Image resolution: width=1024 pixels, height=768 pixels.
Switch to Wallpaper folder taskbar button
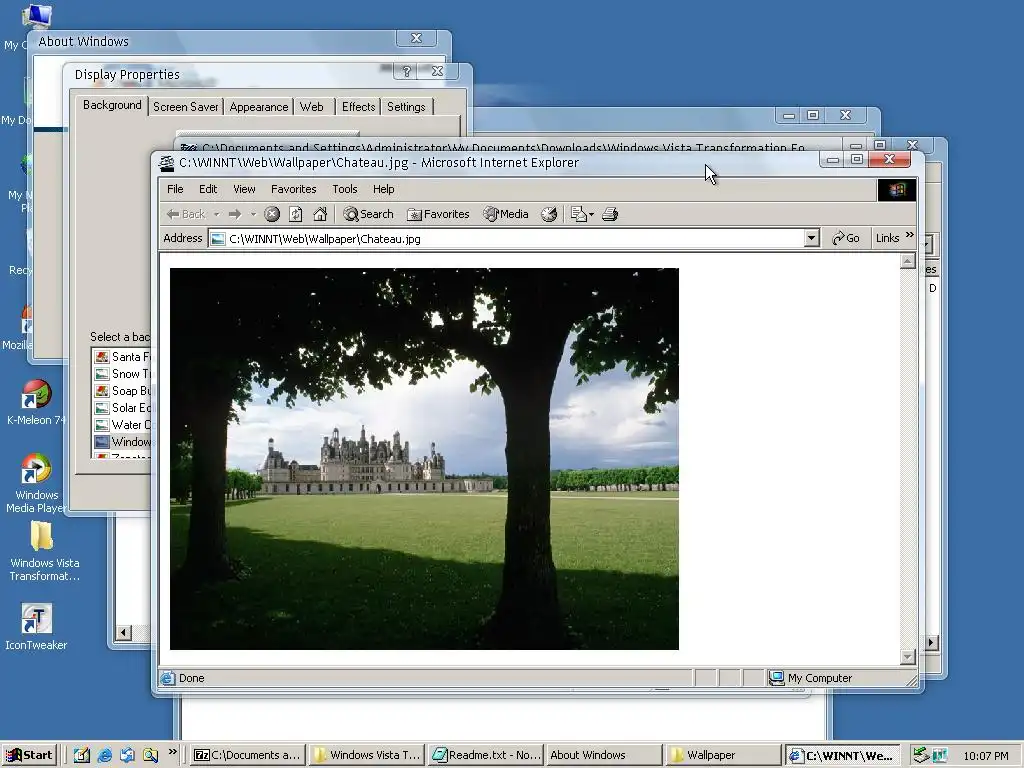click(723, 755)
